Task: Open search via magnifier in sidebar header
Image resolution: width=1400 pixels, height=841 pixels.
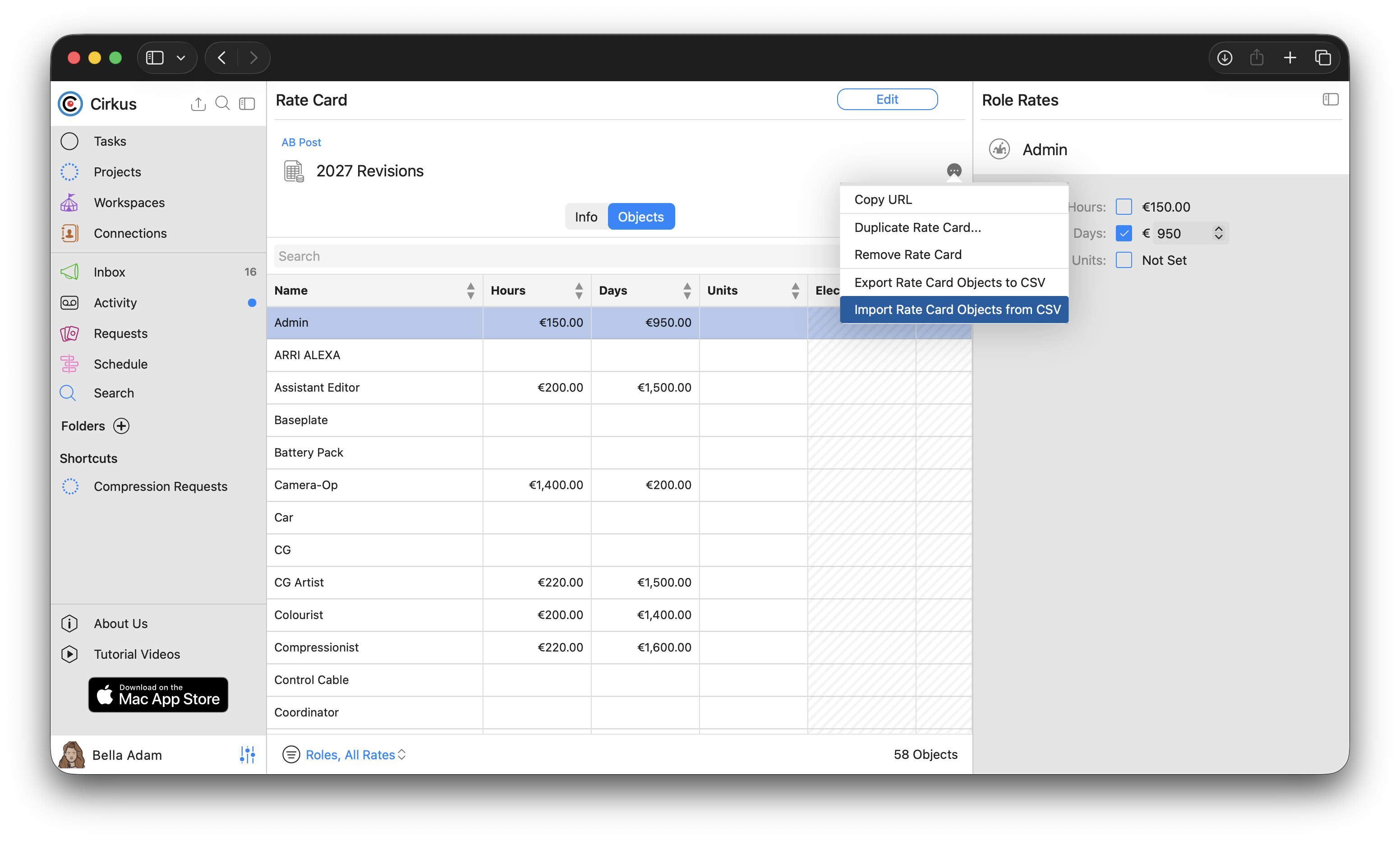Action: (x=222, y=104)
